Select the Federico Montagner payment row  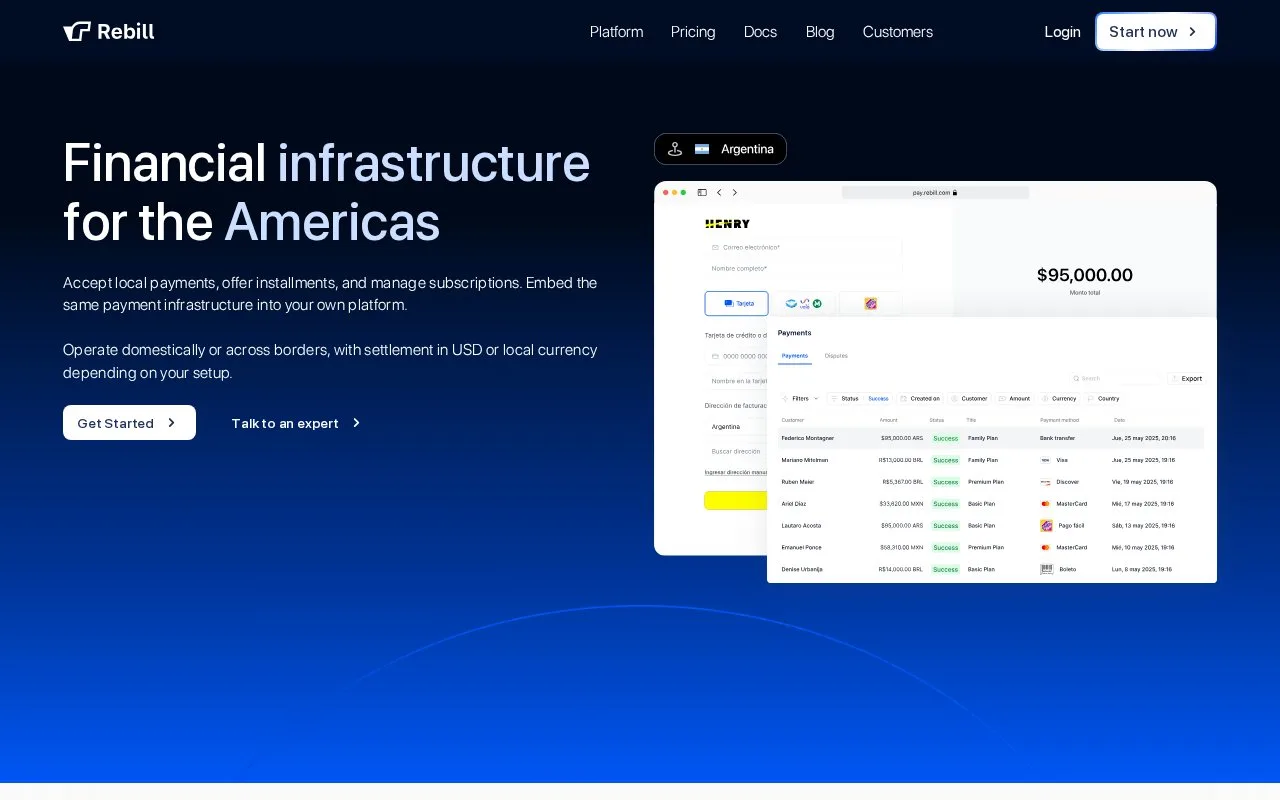coord(992,438)
